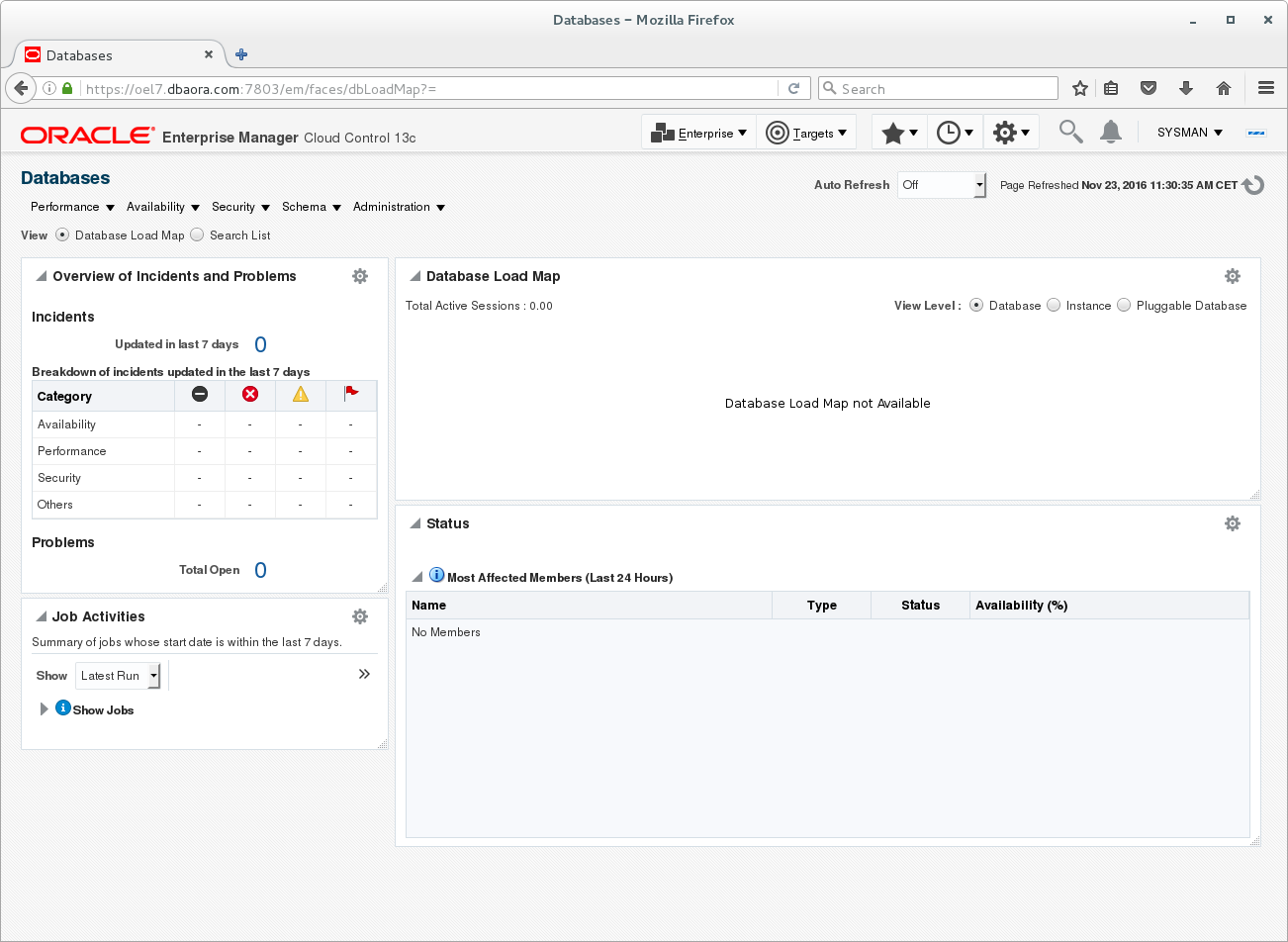Collapse the Status panel

point(415,523)
